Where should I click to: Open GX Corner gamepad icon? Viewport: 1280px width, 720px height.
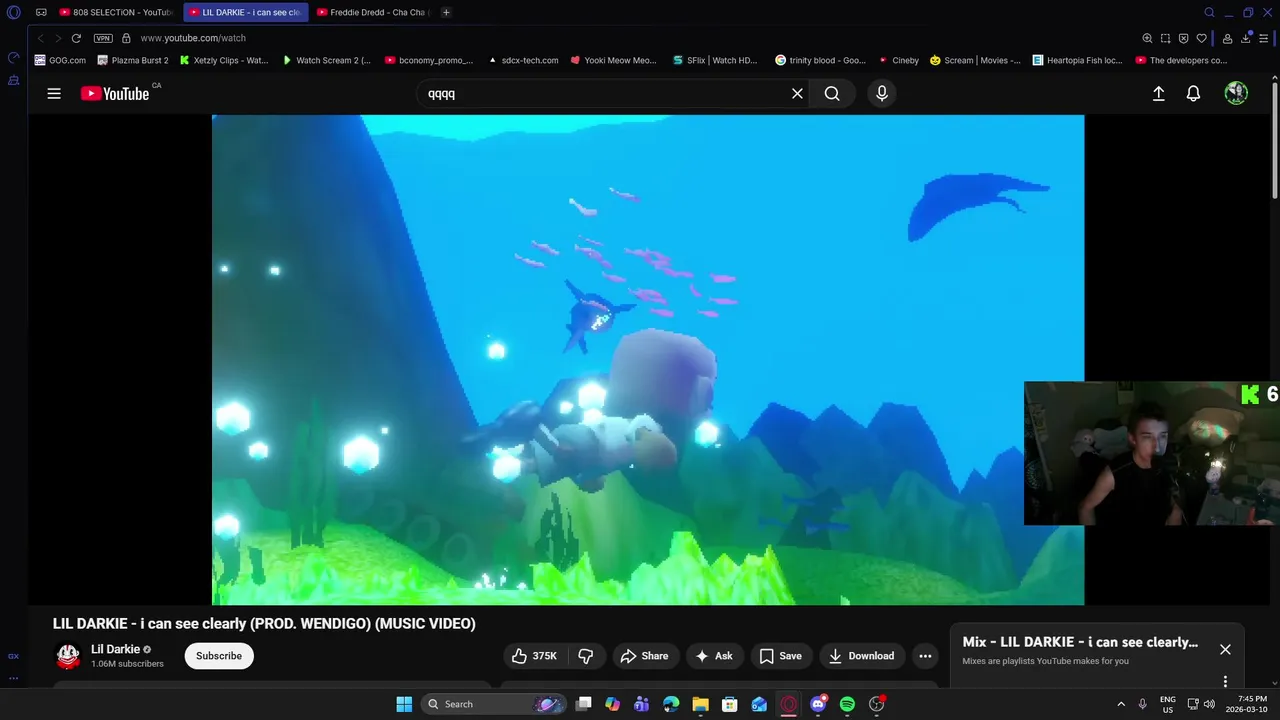pyautogui.click(x=41, y=12)
